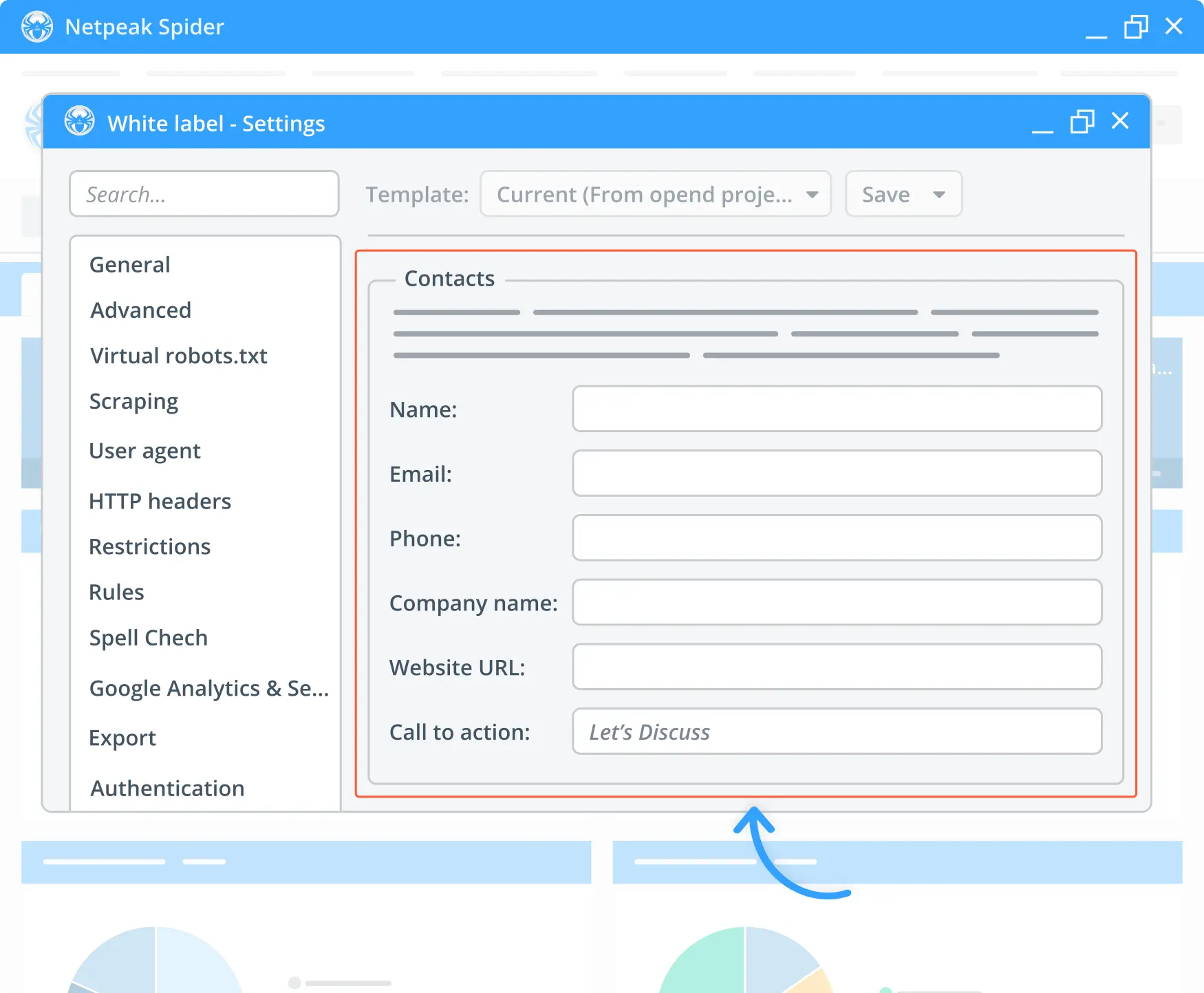Click the Phone input field
This screenshot has width=1204, height=993.
[837, 537]
